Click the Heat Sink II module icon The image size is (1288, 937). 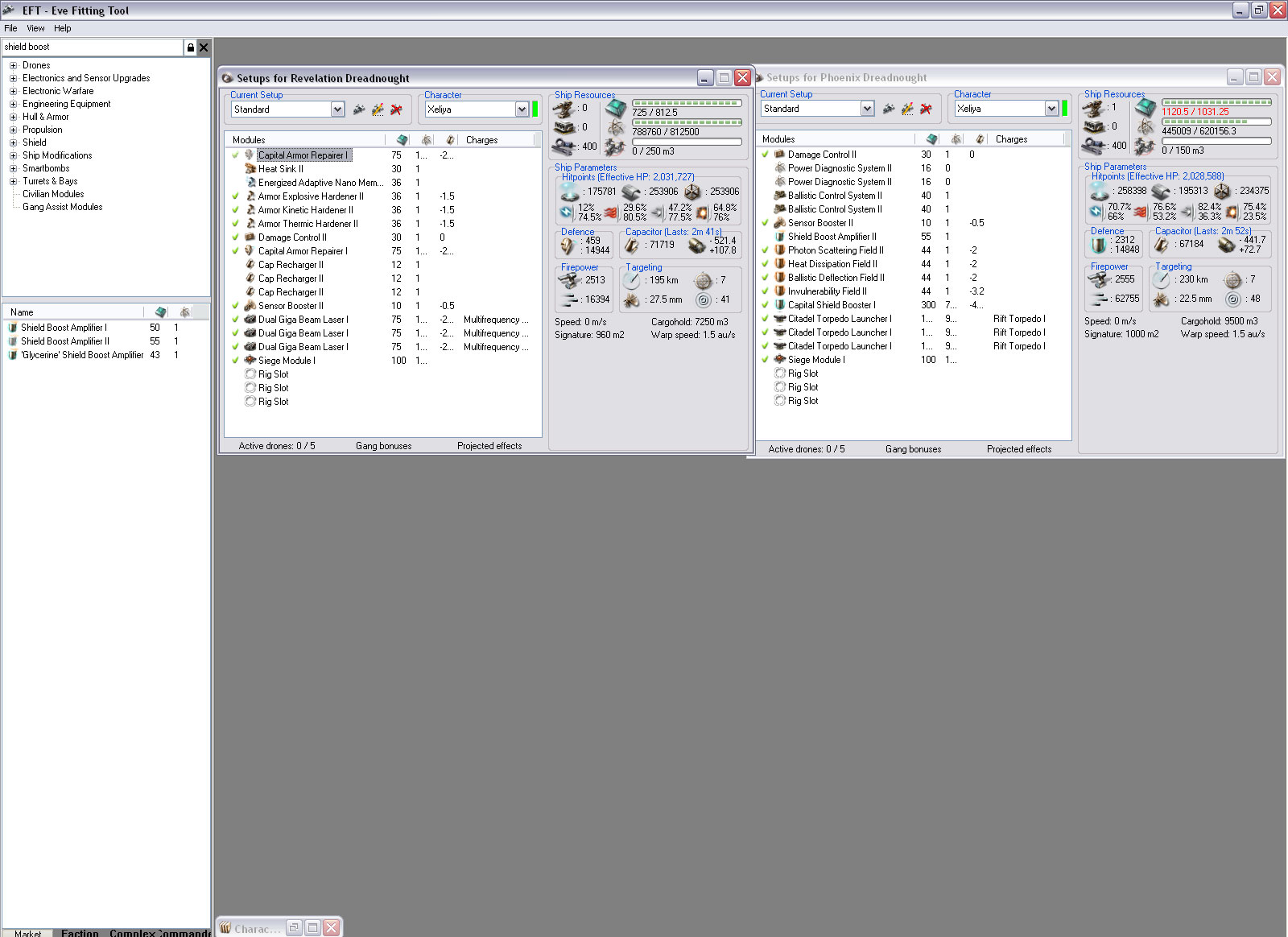[x=250, y=169]
